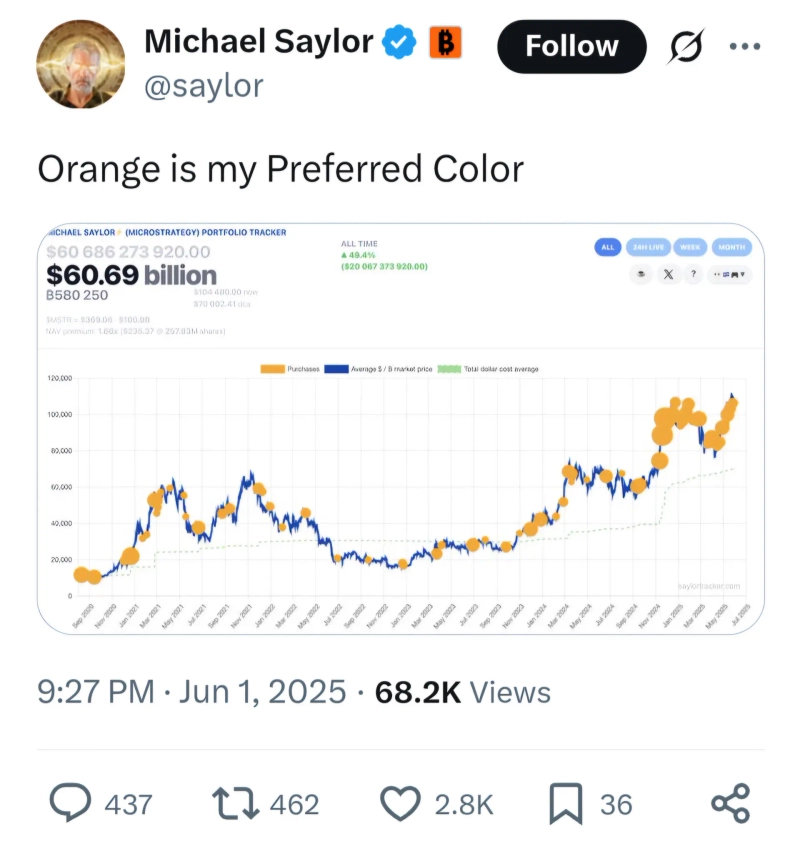This screenshot has width=800, height=854.
Task: Toggle the WEEK range pill
Action: pyautogui.click(x=689, y=247)
